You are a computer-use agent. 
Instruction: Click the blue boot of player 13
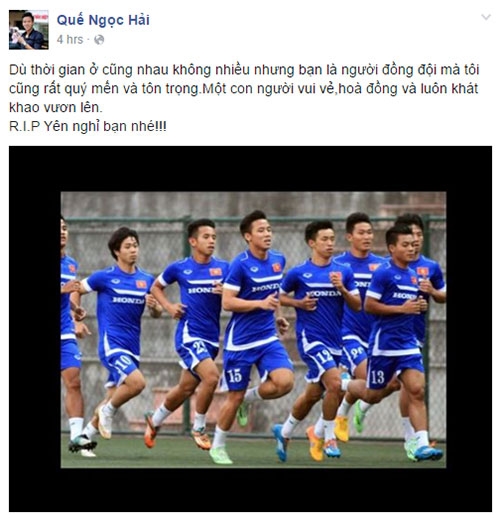(429, 453)
